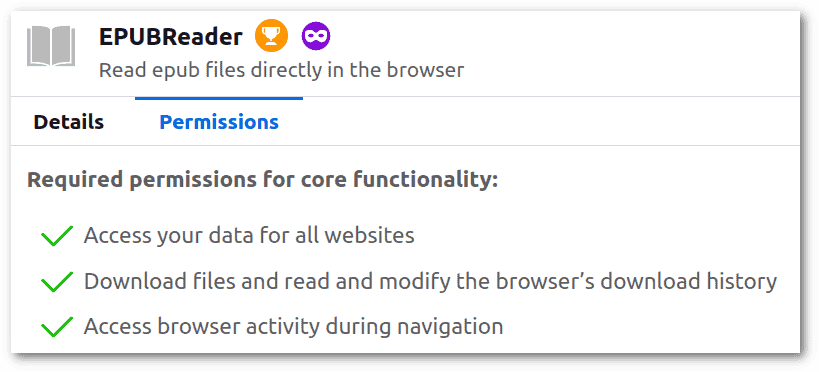Click the divider line below the tab row
The height and width of the screenshot is (372, 819).
[x=405, y=145]
